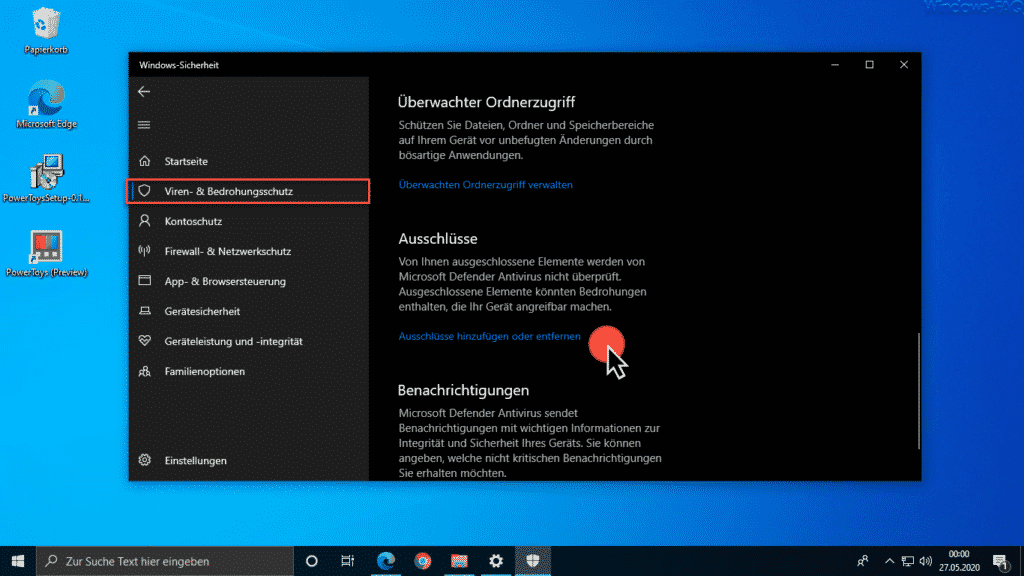Image resolution: width=1024 pixels, height=576 pixels.
Task: Click the Firewall antenna icon
Action: (145, 251)
